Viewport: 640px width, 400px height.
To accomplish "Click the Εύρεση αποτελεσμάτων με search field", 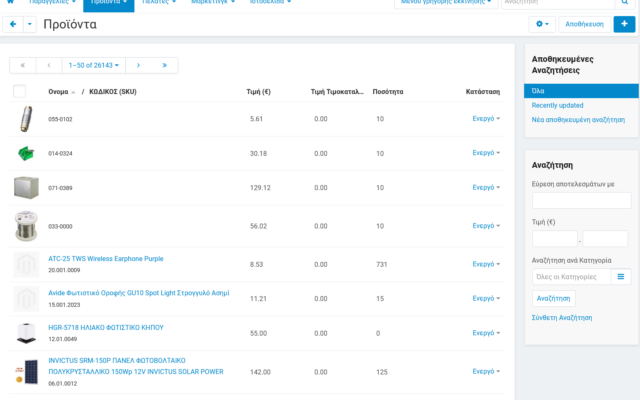I will [x=580, y=201].
